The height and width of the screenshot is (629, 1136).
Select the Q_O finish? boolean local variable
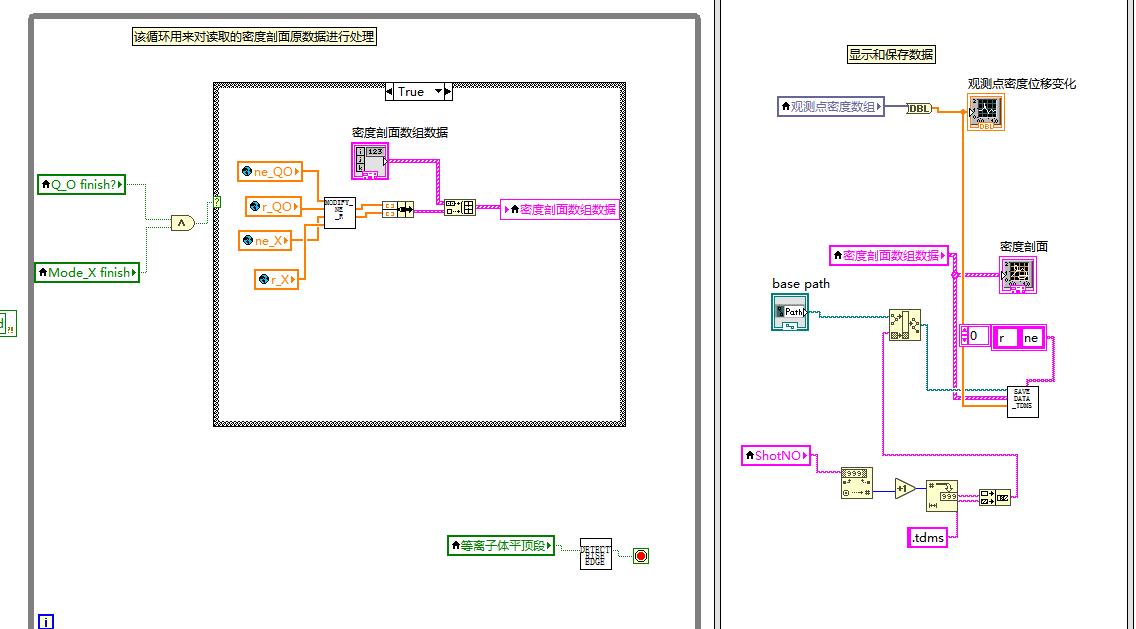[x=82, y=184]
